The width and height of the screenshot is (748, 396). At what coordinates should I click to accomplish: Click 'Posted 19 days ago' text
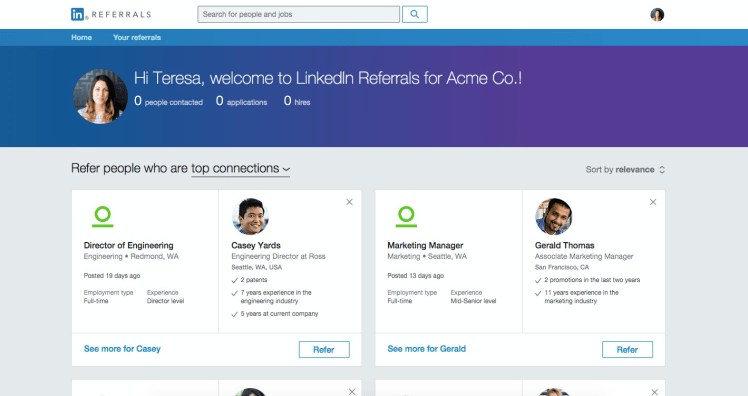[112, 276]
